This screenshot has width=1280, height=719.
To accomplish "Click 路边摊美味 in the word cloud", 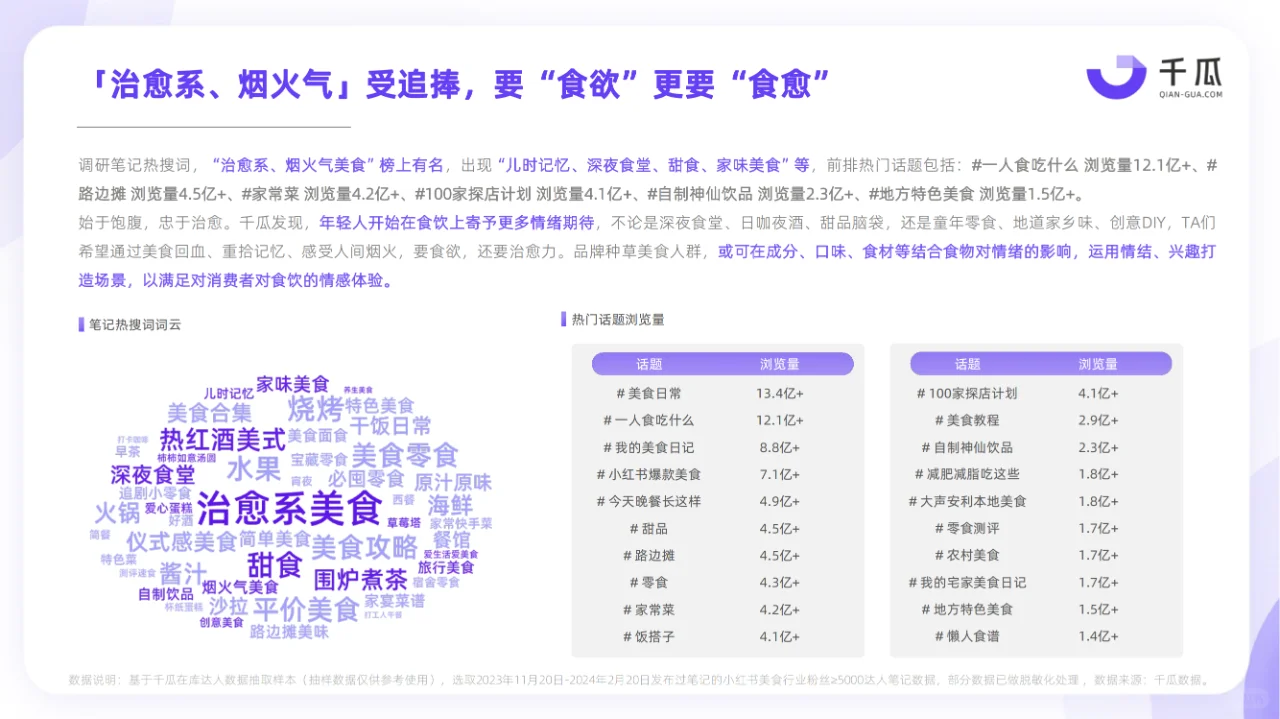I will click(289, 632).
